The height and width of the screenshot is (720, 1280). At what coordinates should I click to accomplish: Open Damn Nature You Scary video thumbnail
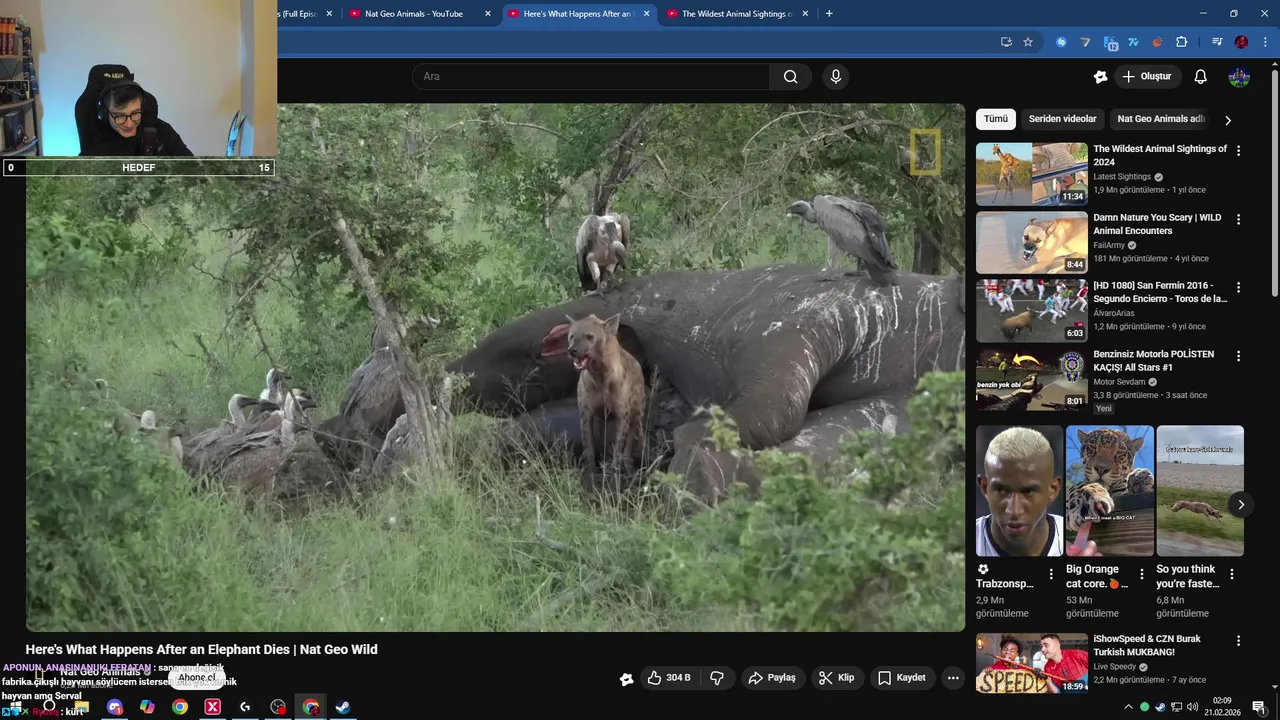[1031, 242]
